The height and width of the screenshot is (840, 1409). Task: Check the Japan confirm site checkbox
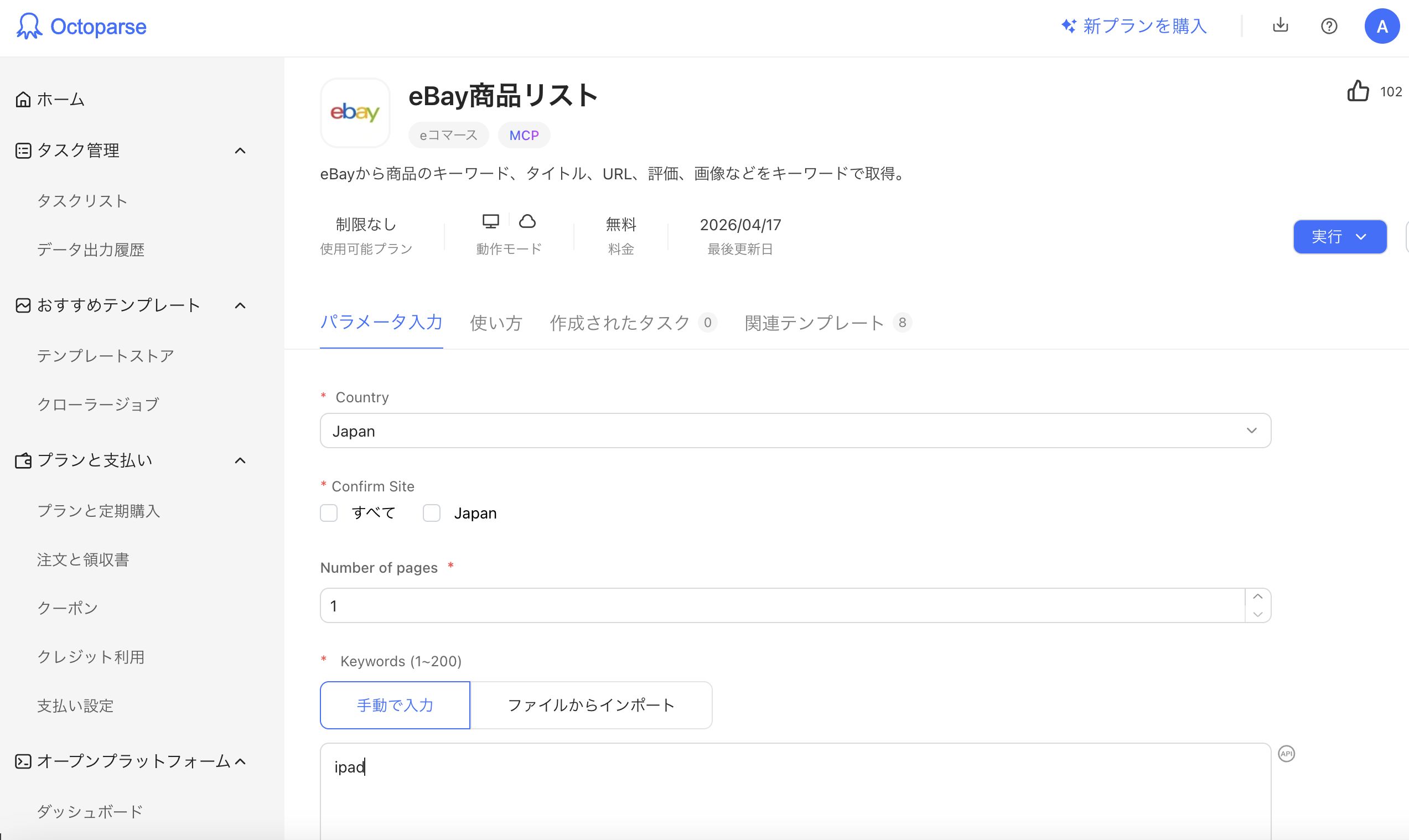pos(431,514)
